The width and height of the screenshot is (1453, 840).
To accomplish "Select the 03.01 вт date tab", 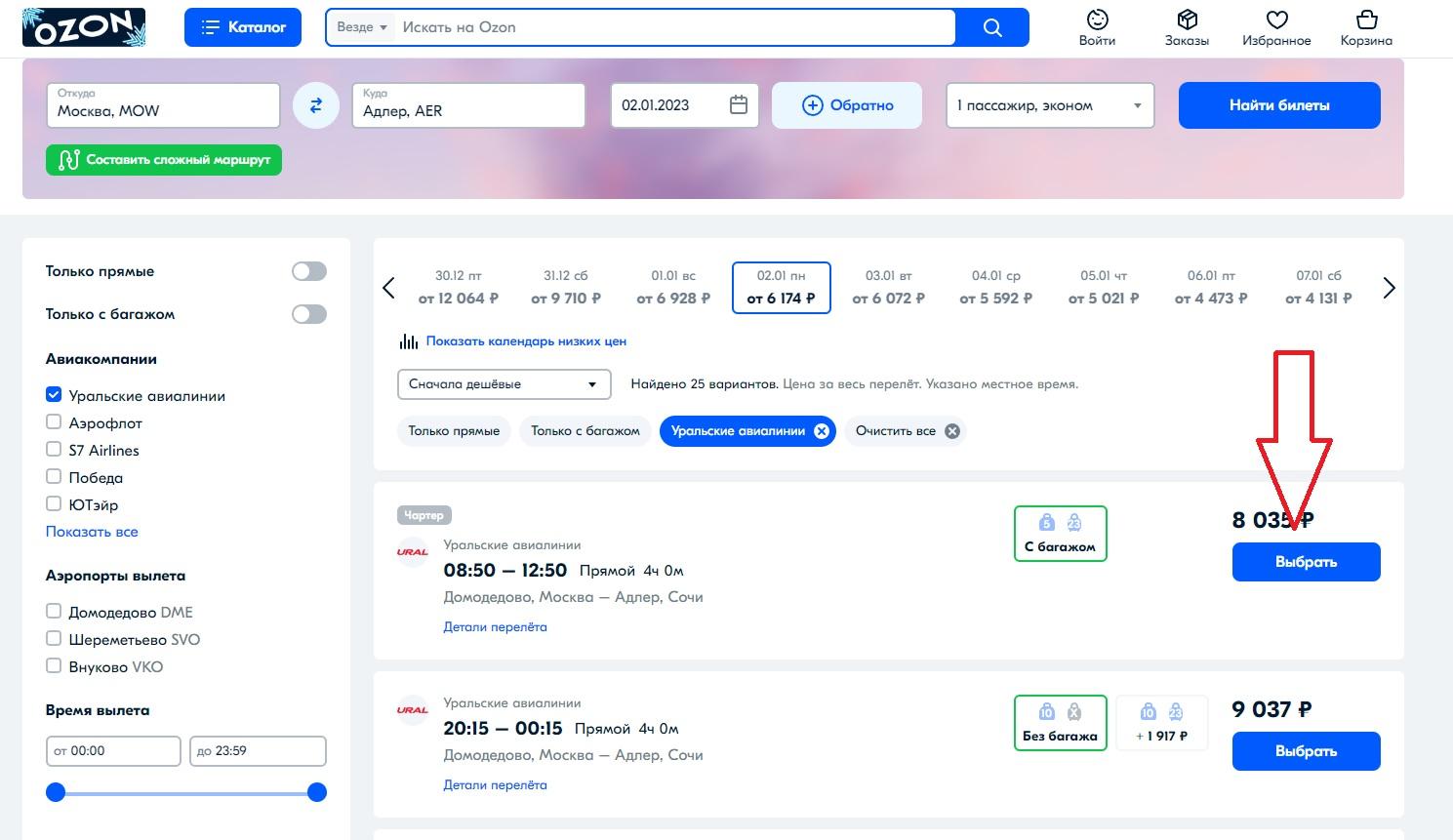I will [x=888, y=288].
